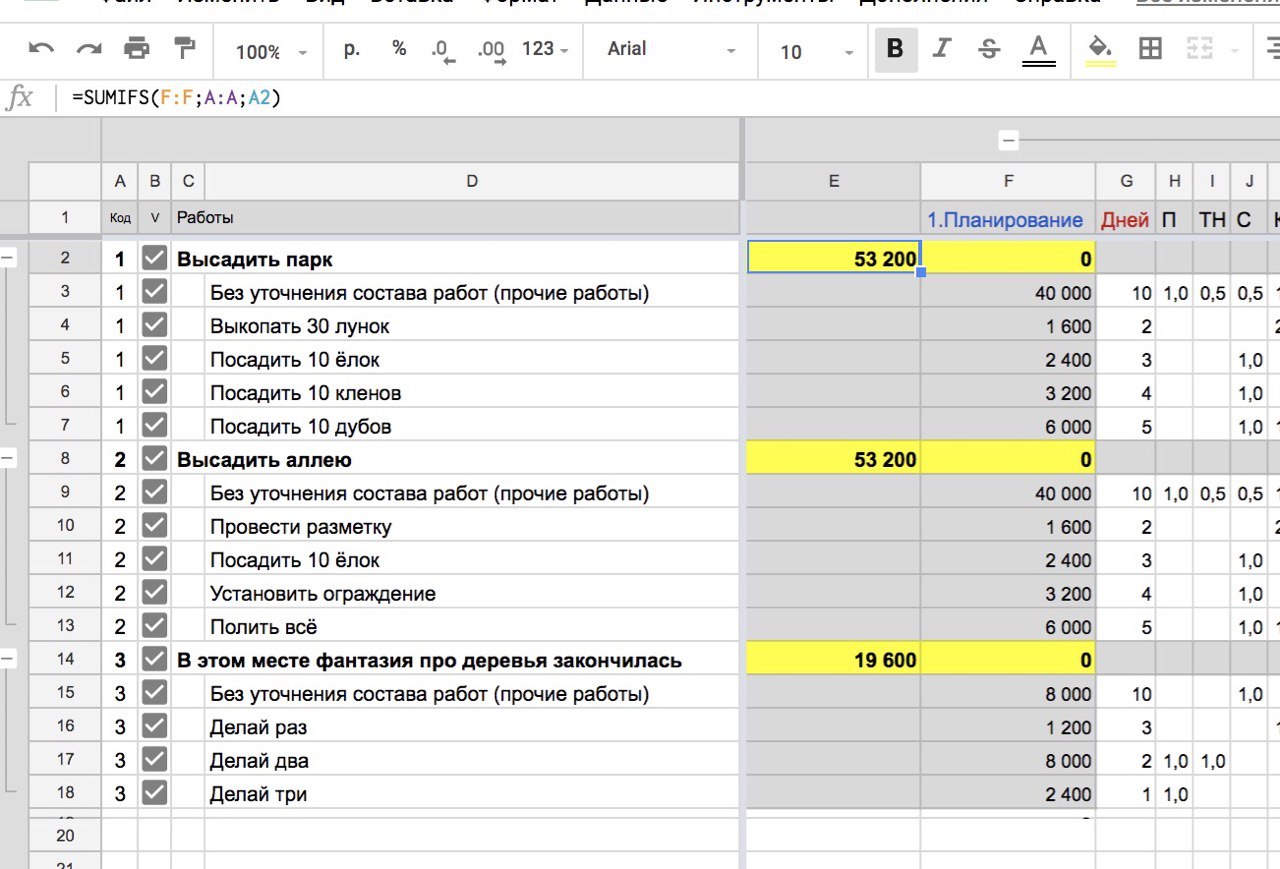Select the yellow 19 600 total cell
The width and height of the screenshot is (1280, 869).
833,661
